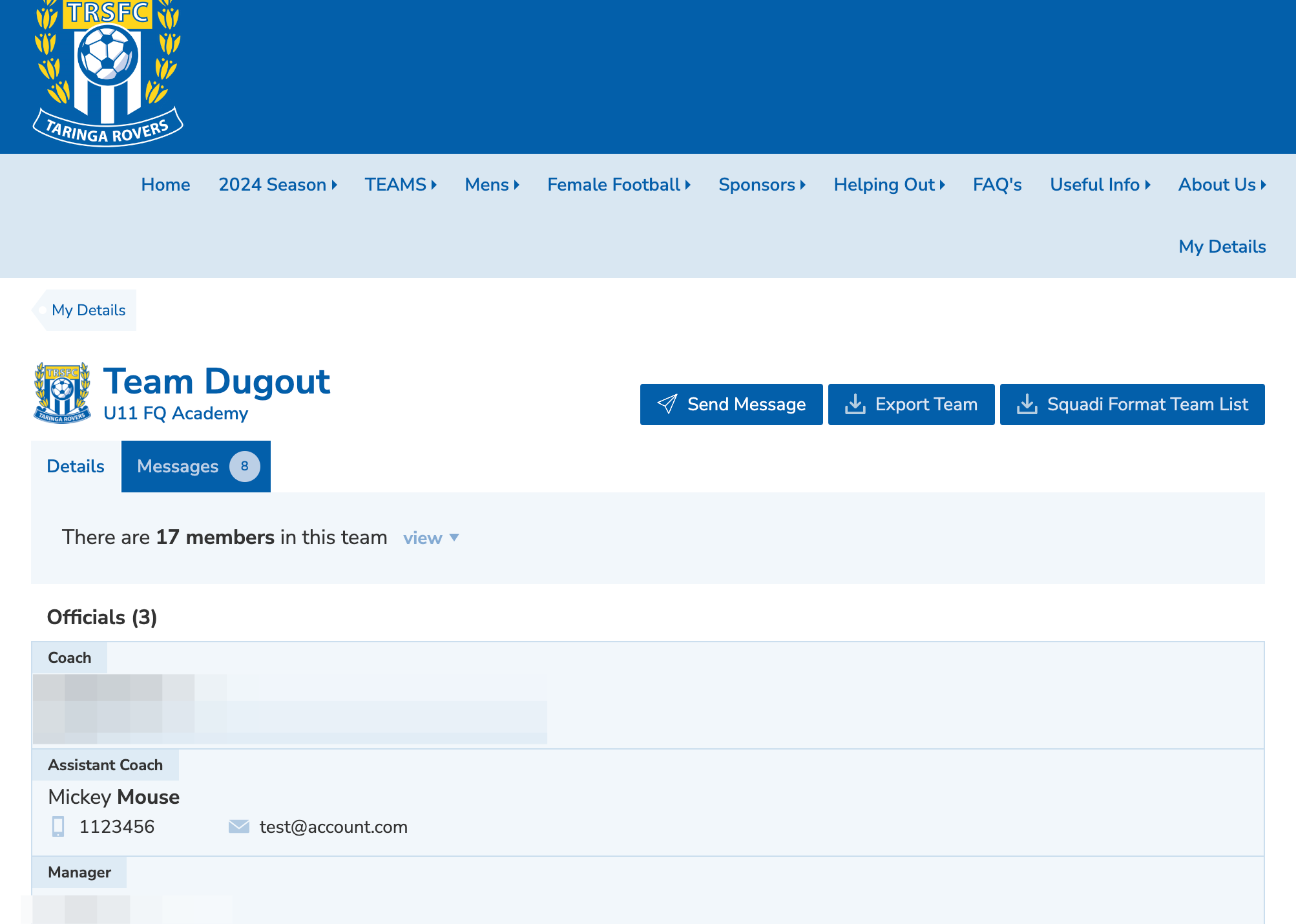
Task: Open the Helping Out dropdown
Action: (890, 185)
